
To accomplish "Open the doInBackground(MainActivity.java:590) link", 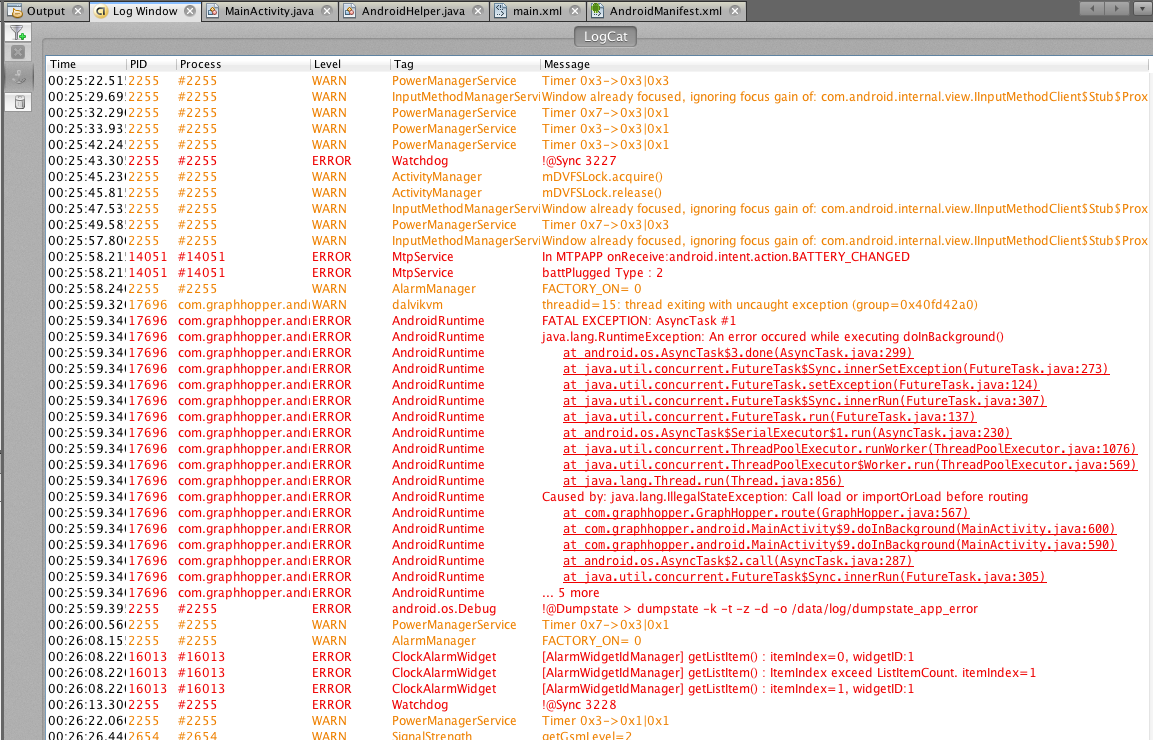I will tap(840, 545).
